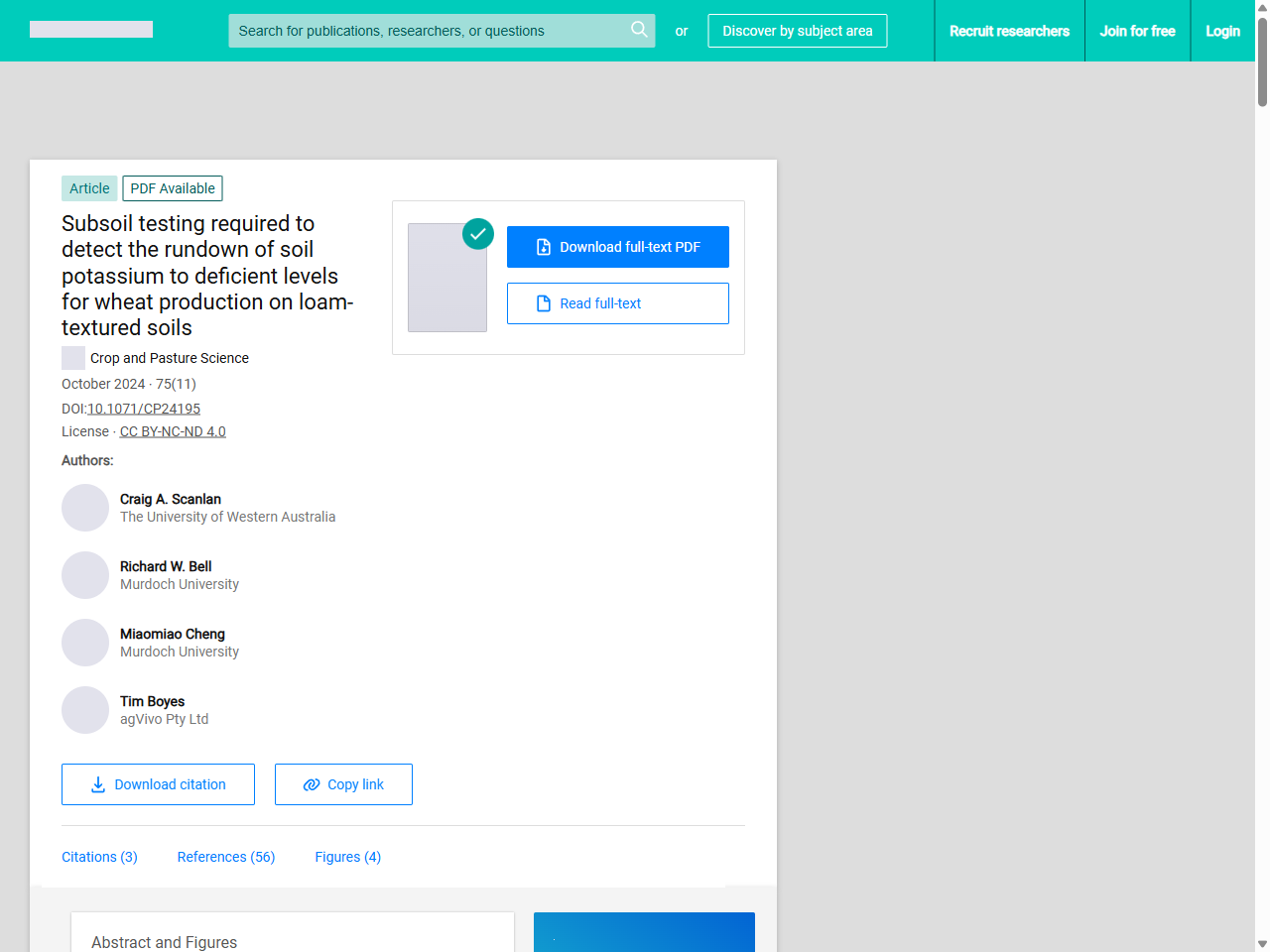
Task: Open the References (56) tab
Action: [x=225, y=857]
